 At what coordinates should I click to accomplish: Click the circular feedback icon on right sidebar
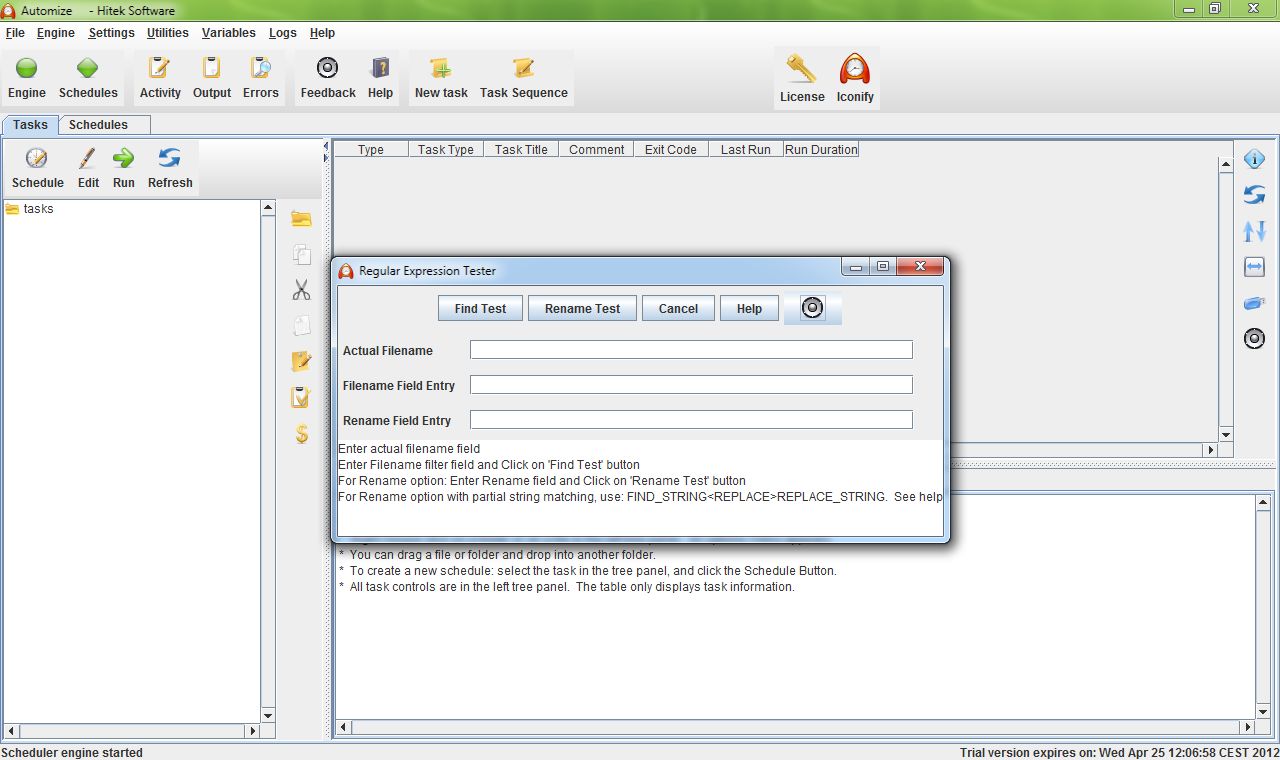[1254, 339]
